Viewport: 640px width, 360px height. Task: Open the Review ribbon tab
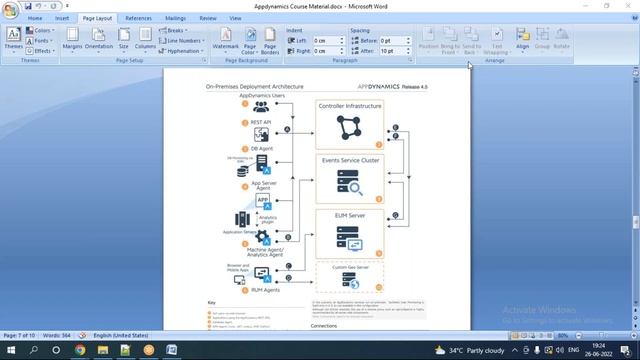click(x=208, y=18)
